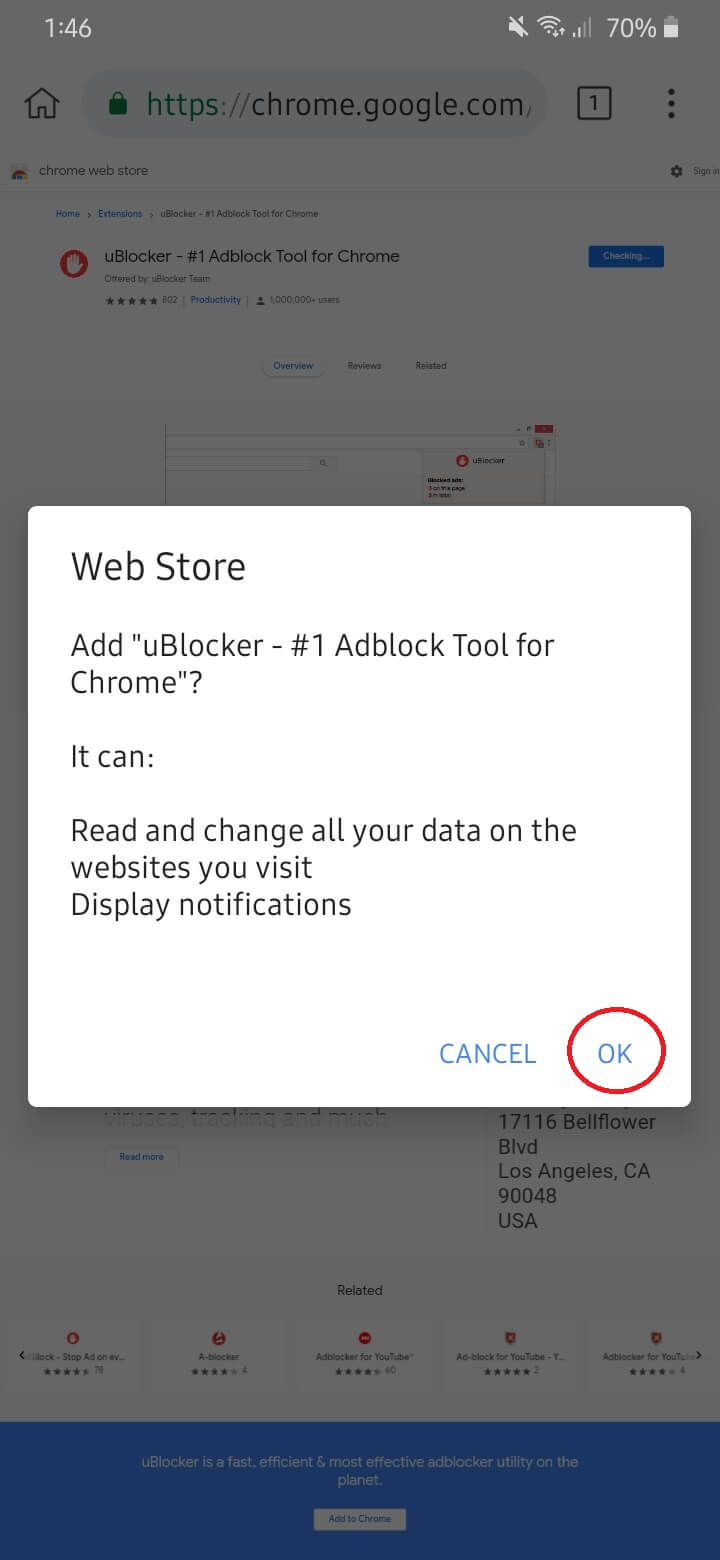Open the tab switcher showing 1 tab
The width and height of the screenshot is (720, 1560).
tap(594, 103)
